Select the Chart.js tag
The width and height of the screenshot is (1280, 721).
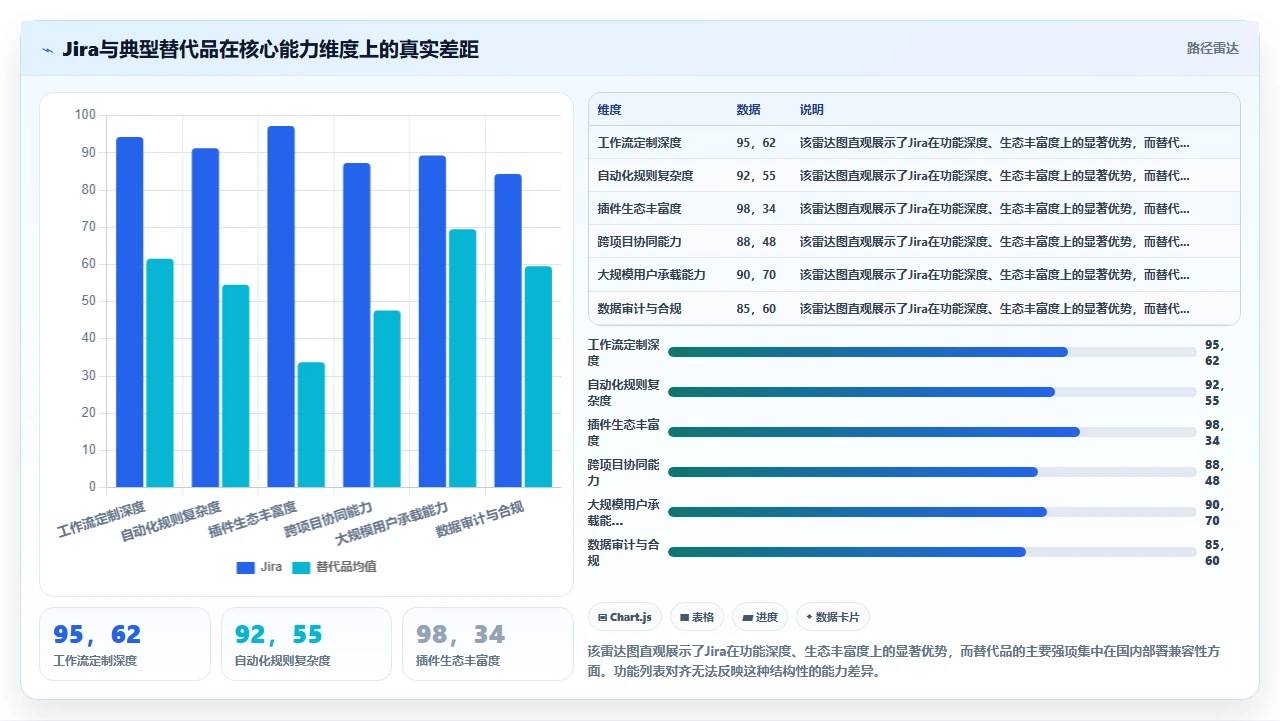625,617
